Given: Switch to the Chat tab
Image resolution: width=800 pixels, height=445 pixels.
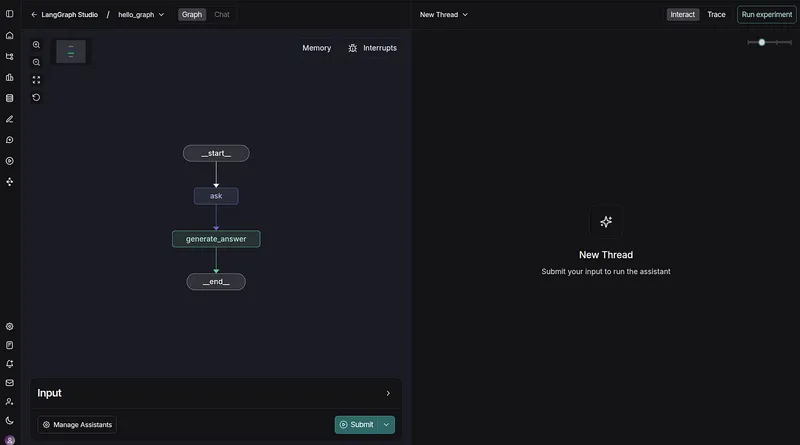Looking at the screenshot, I should coord(221,15).
